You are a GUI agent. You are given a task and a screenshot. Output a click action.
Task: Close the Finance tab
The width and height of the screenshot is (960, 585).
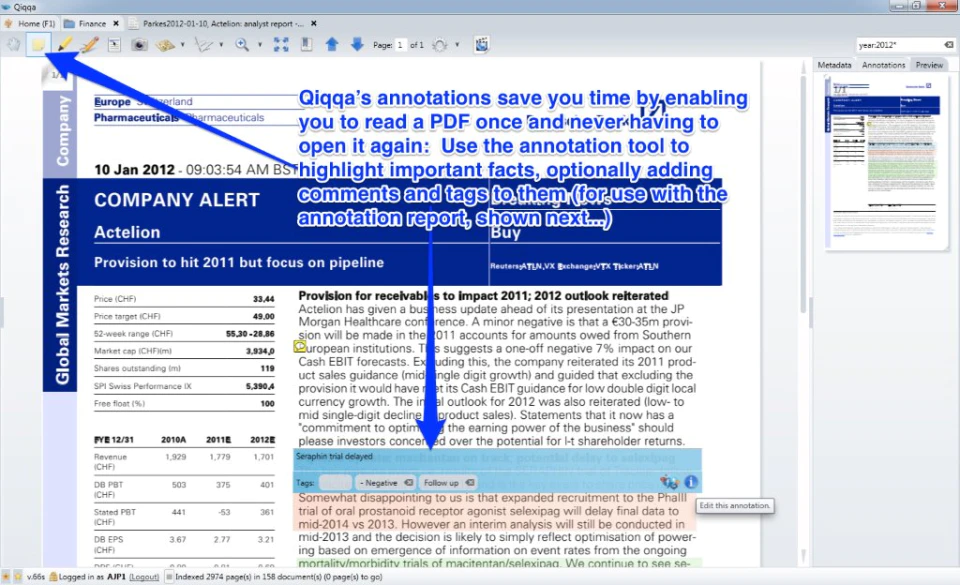tap(116, 23)
